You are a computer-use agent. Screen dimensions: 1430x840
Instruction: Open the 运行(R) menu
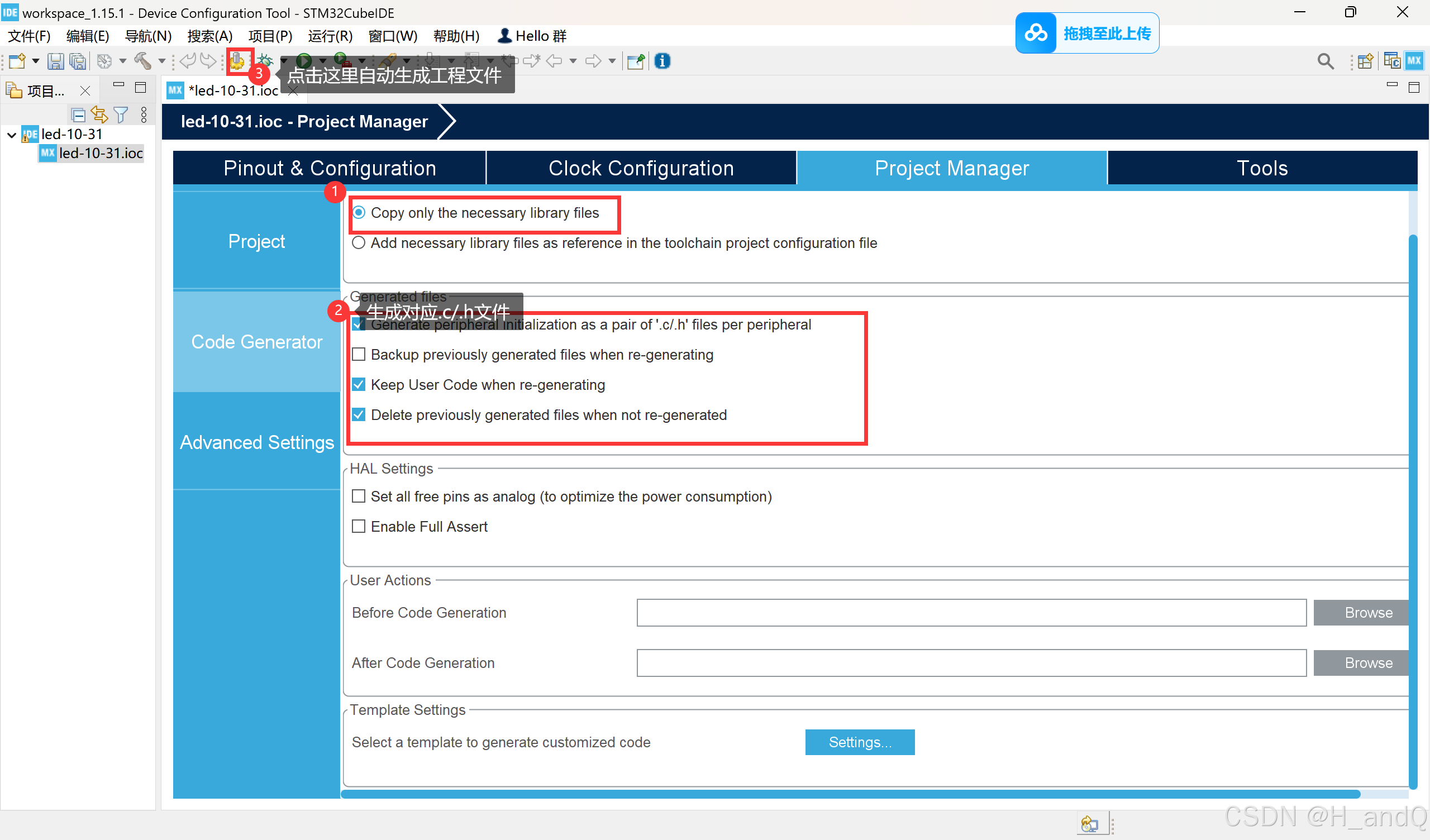(x=330, y=36)
